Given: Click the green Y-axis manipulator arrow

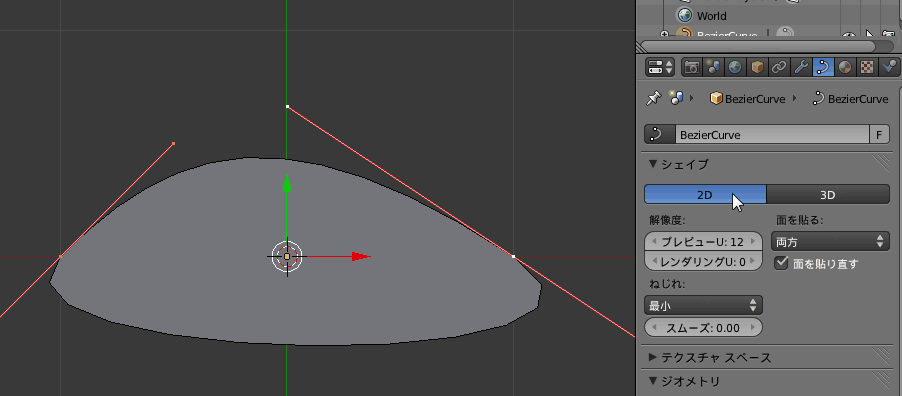Looking at the screenshot, I should point(286,183).
